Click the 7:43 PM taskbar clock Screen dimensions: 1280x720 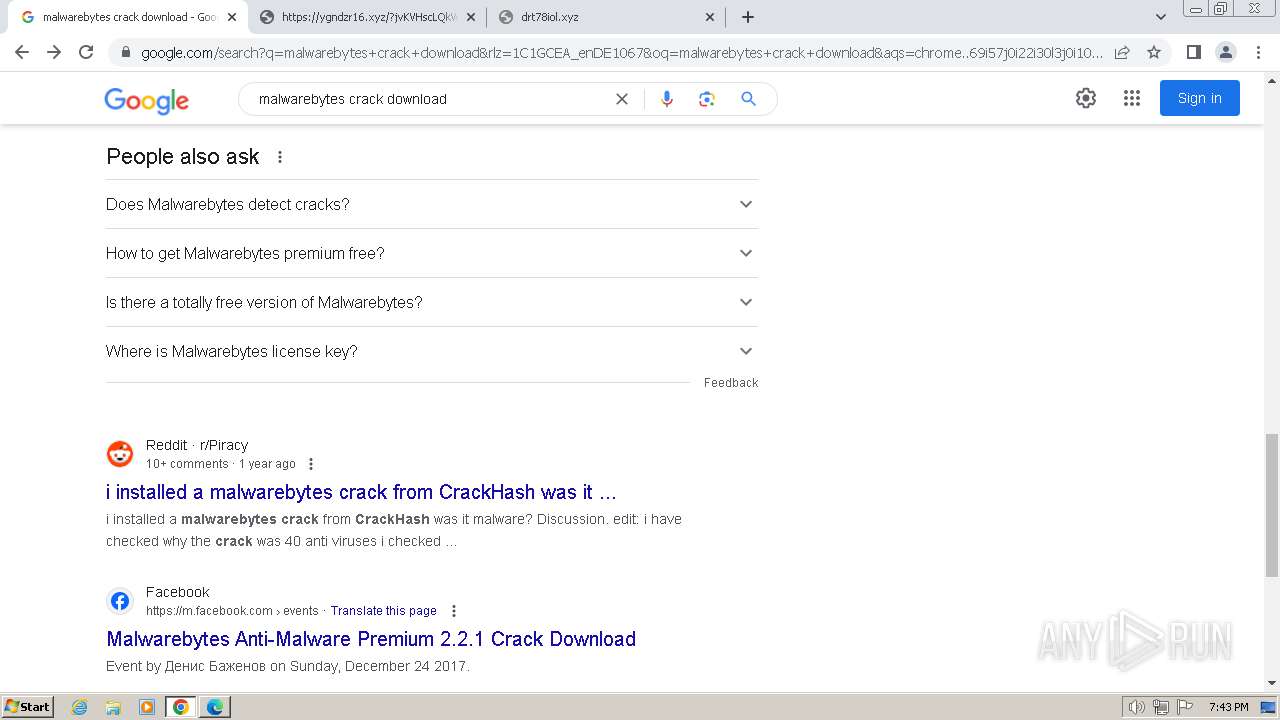pyautogui.click(x=1228, y=707)
